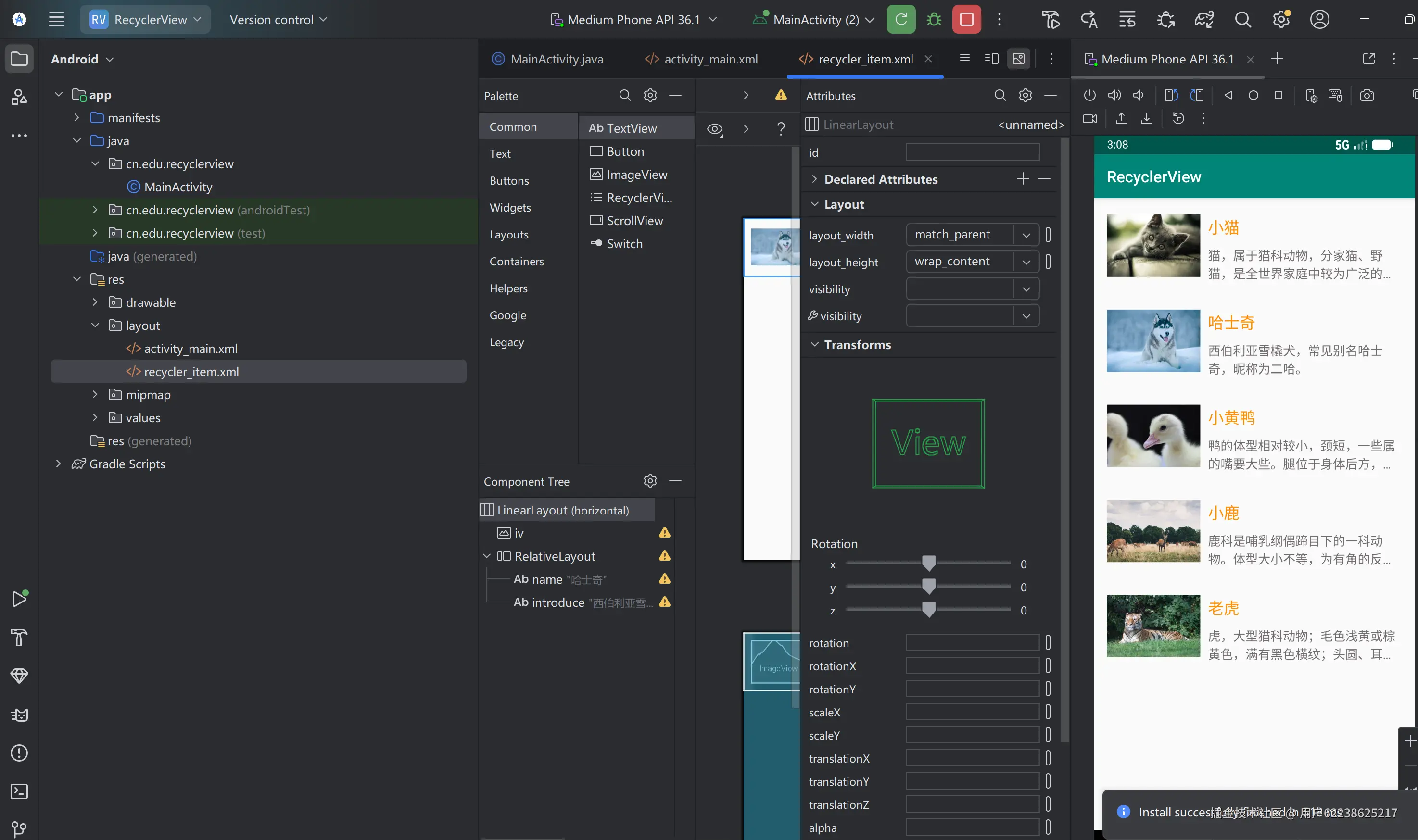Screen dimensions: 1418x840
Task: Open the Version control menu
Action: click(278, 20)
